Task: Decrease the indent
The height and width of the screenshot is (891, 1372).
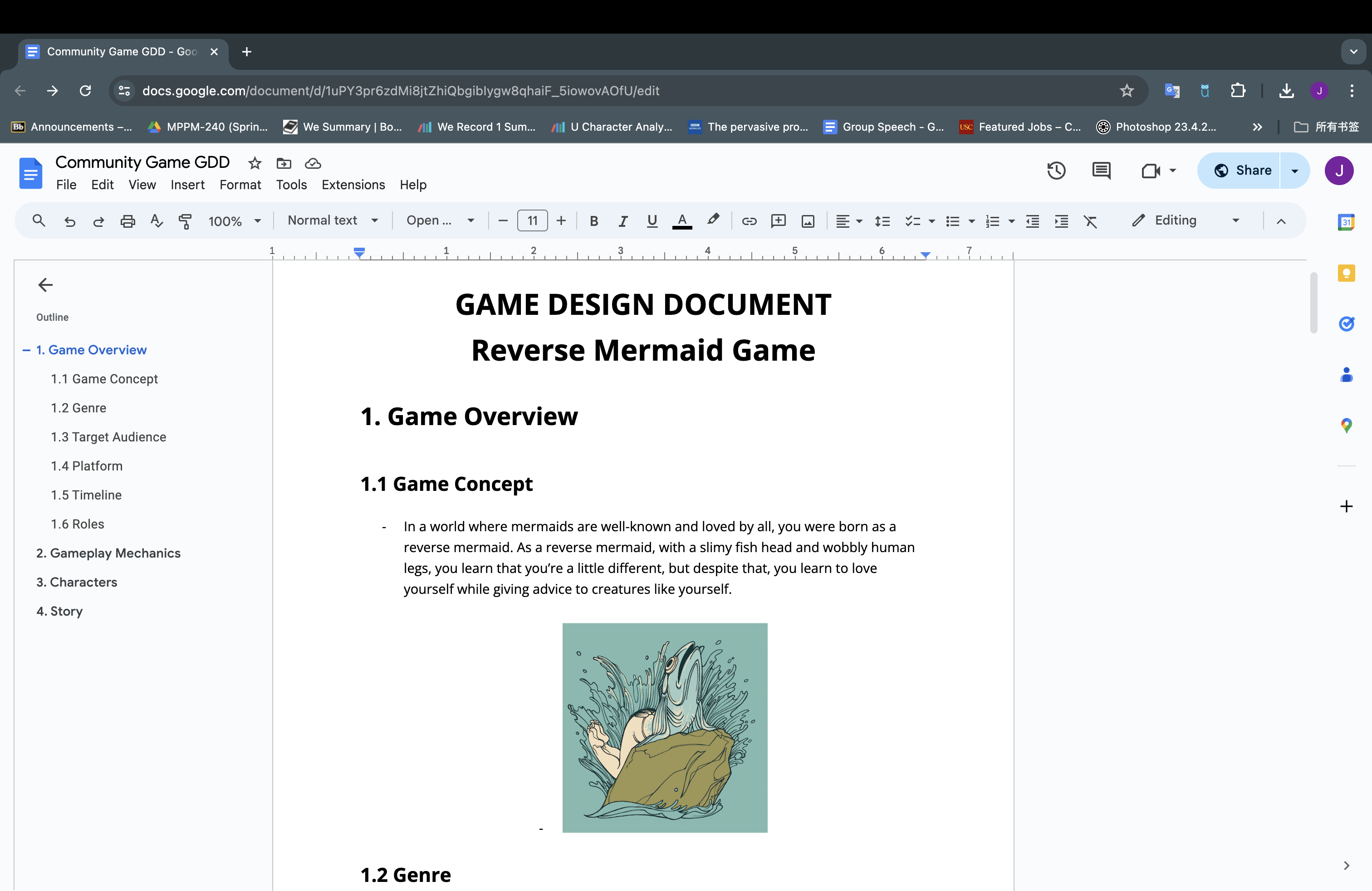Action: tap(1033, 221)
